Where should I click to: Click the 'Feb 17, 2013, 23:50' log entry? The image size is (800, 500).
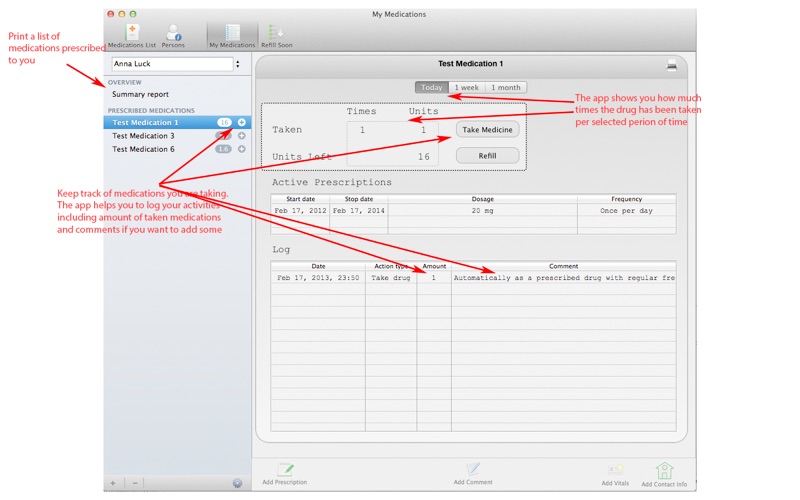coord(318,278)
